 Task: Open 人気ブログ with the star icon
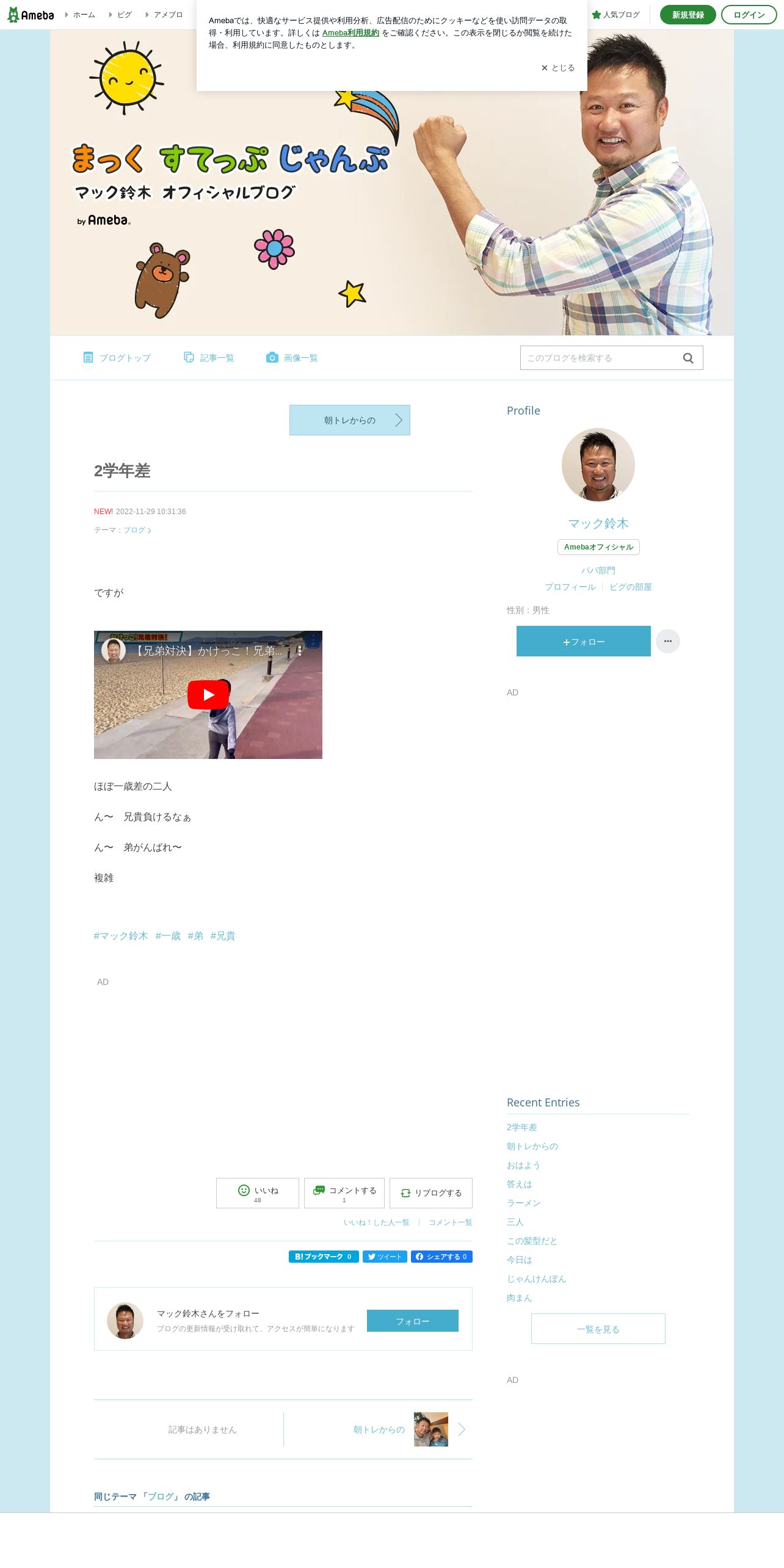tap(615, 15)
